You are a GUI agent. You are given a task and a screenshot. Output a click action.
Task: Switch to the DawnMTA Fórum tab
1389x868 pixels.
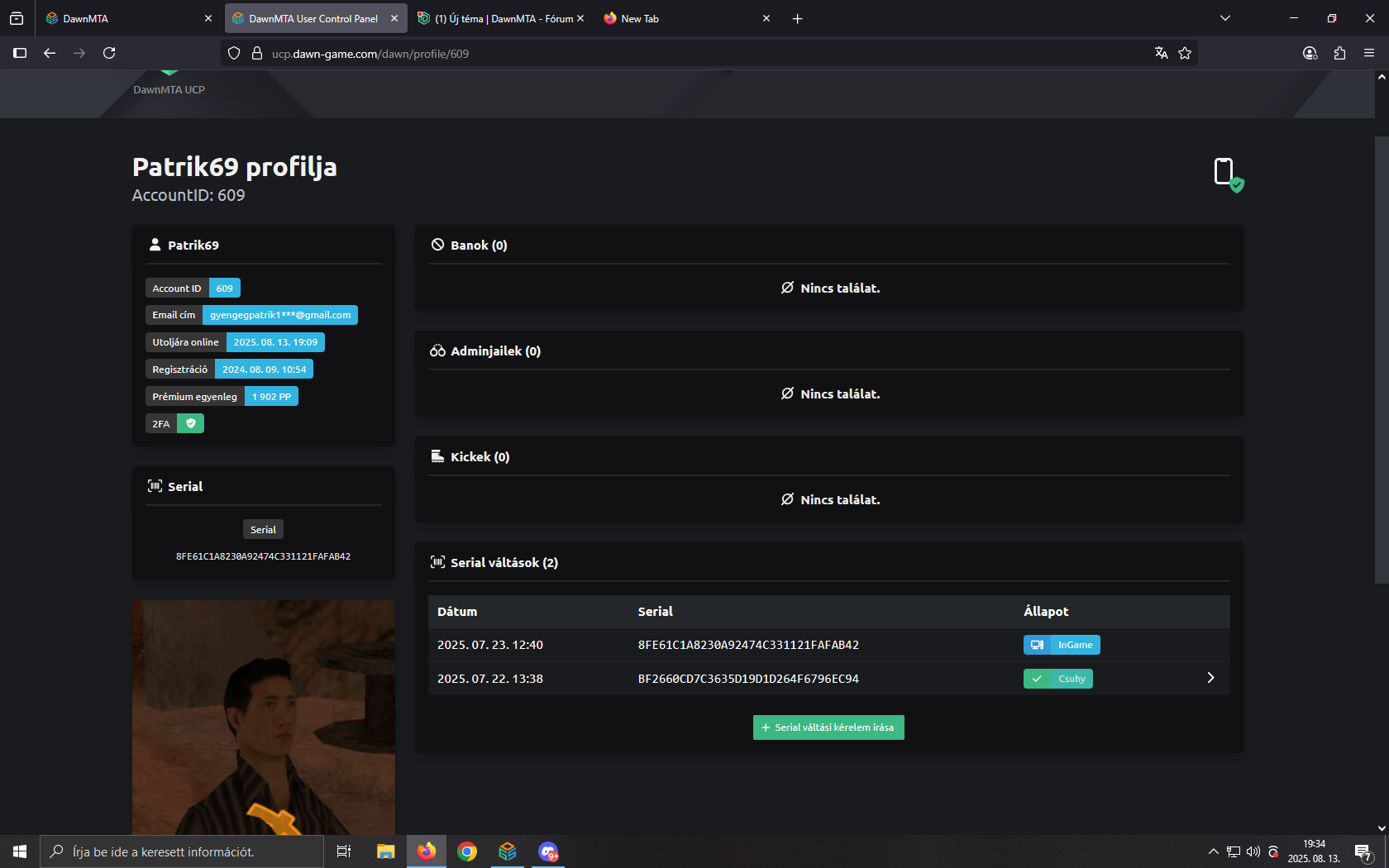499,18
